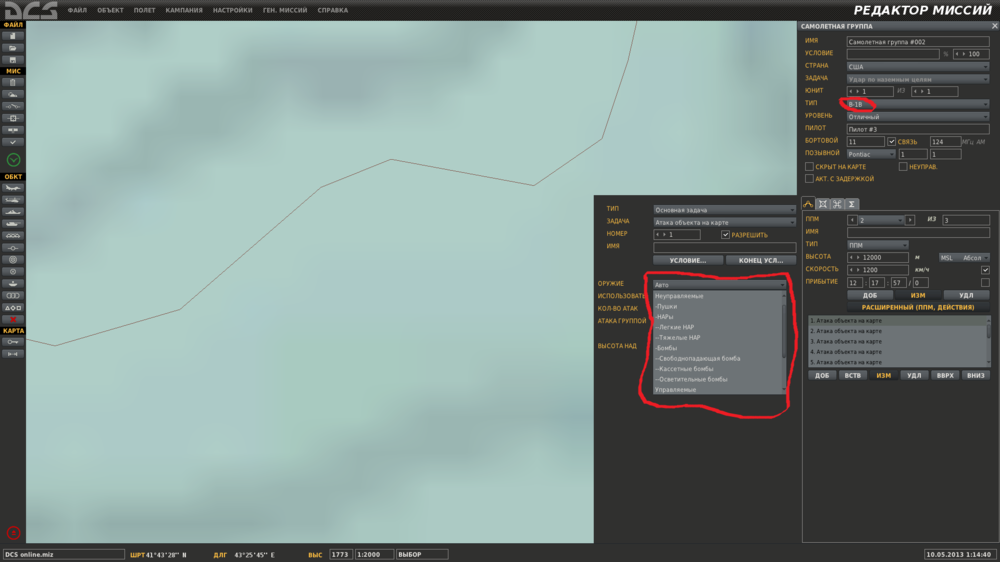1000x562 pixels.
Task: Open the ФАЙЛ menu
Action: coord(77,10)
